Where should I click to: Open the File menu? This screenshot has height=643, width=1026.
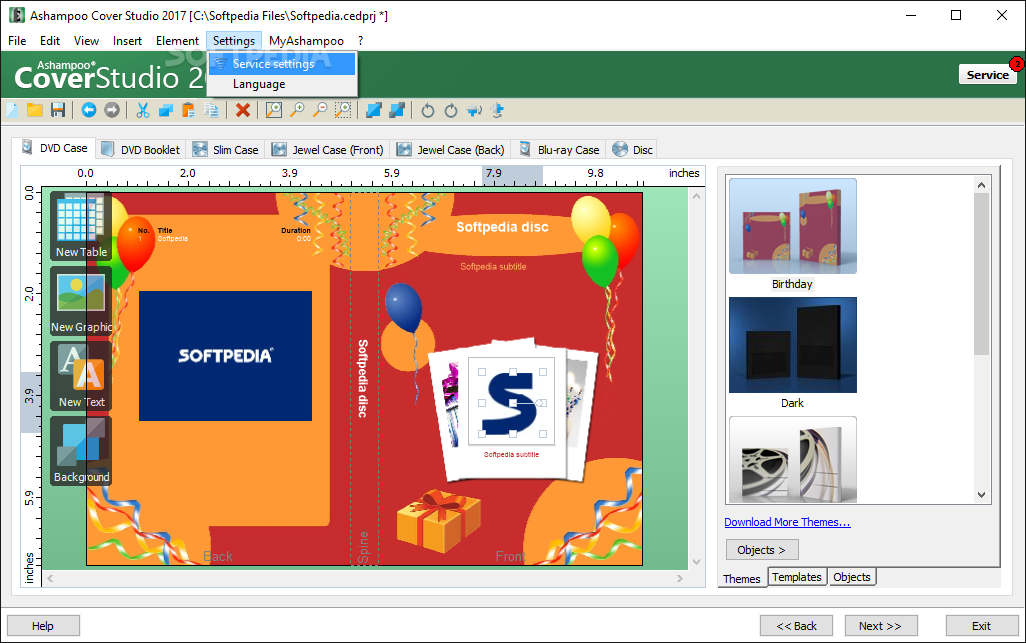point(17,41)
